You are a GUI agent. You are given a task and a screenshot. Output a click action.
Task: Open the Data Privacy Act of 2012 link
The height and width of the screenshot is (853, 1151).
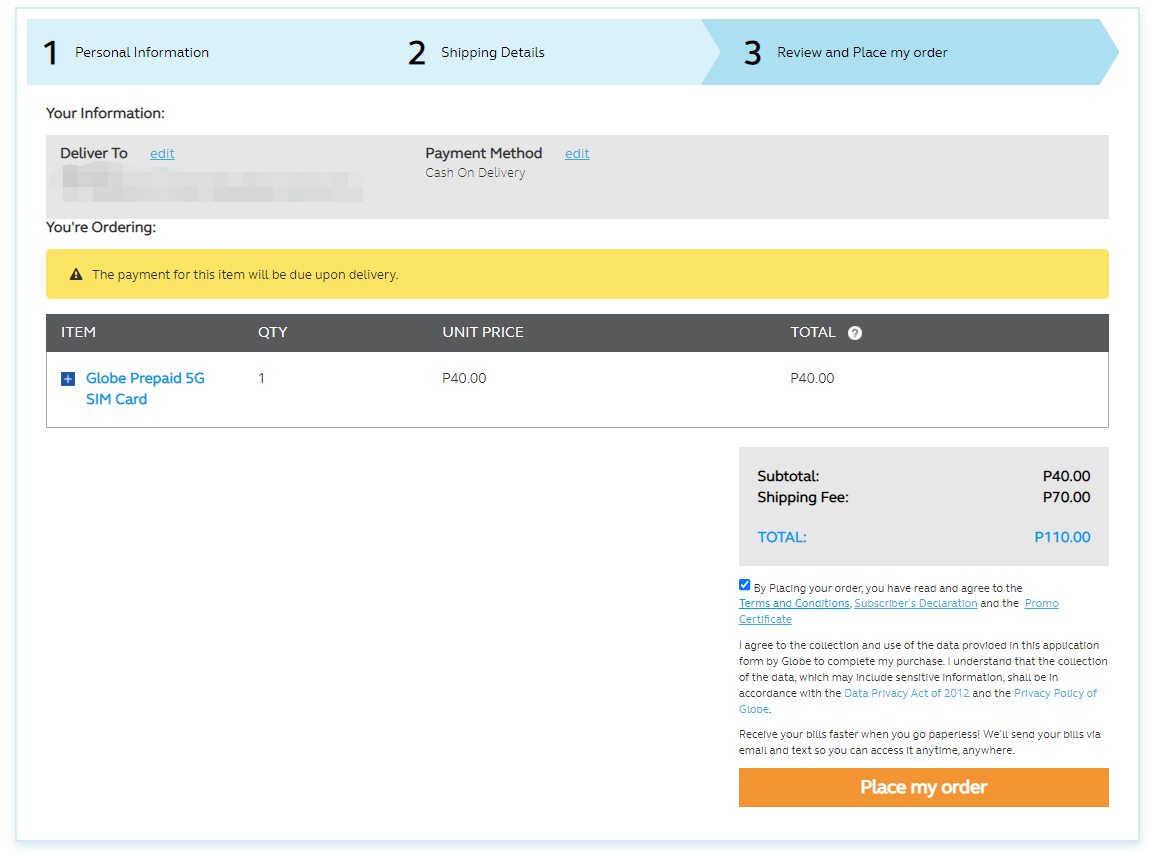point(907,693)
